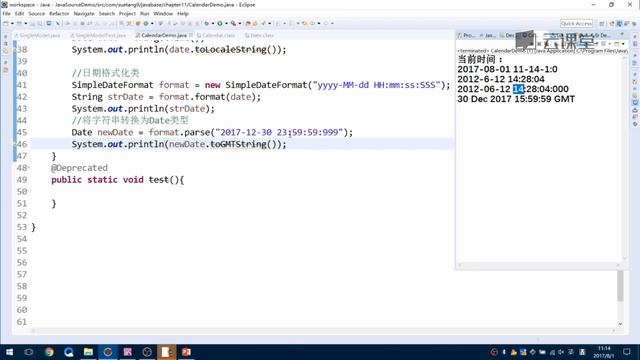This screenshot has width=640, height=360.
Task: Open the Refactor menu
Action: pyautogui.click(x=59, y=13)
